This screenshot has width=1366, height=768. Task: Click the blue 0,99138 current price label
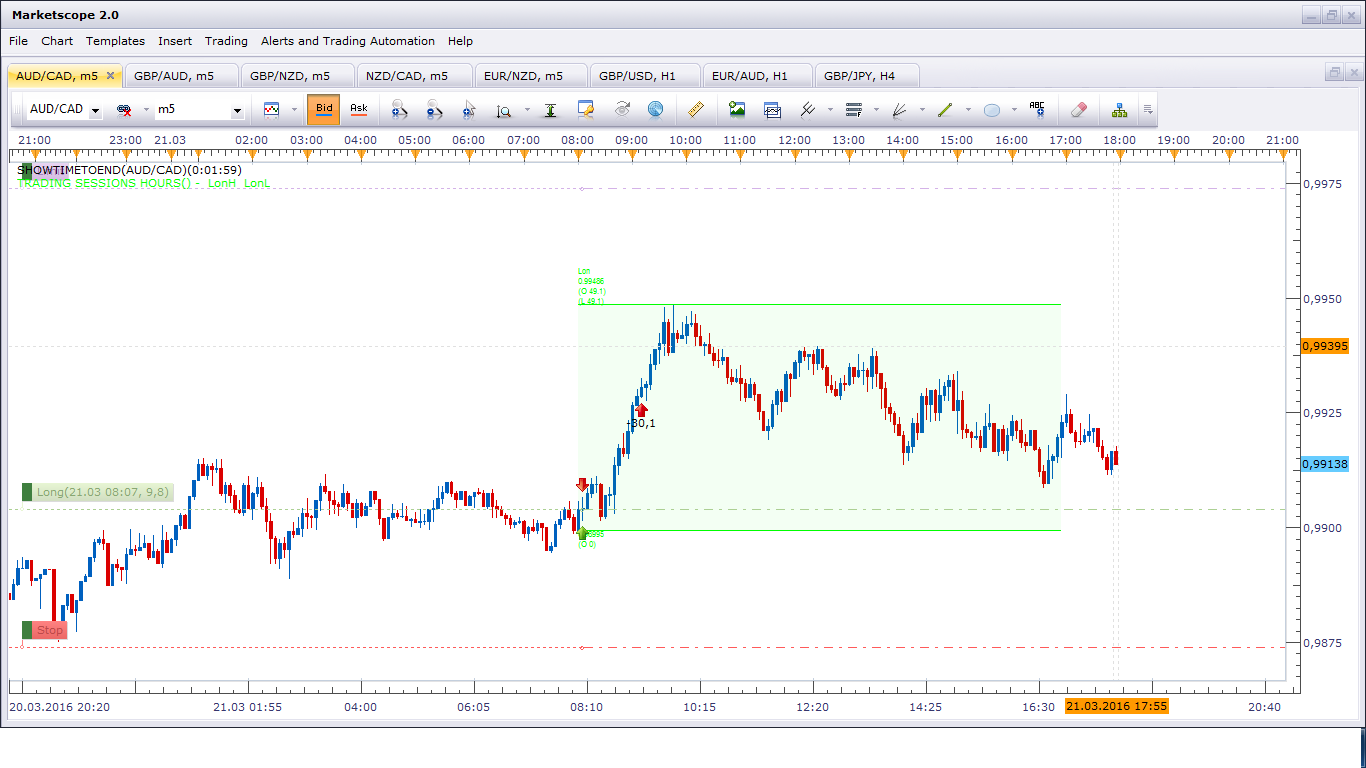coord(1326,464)
